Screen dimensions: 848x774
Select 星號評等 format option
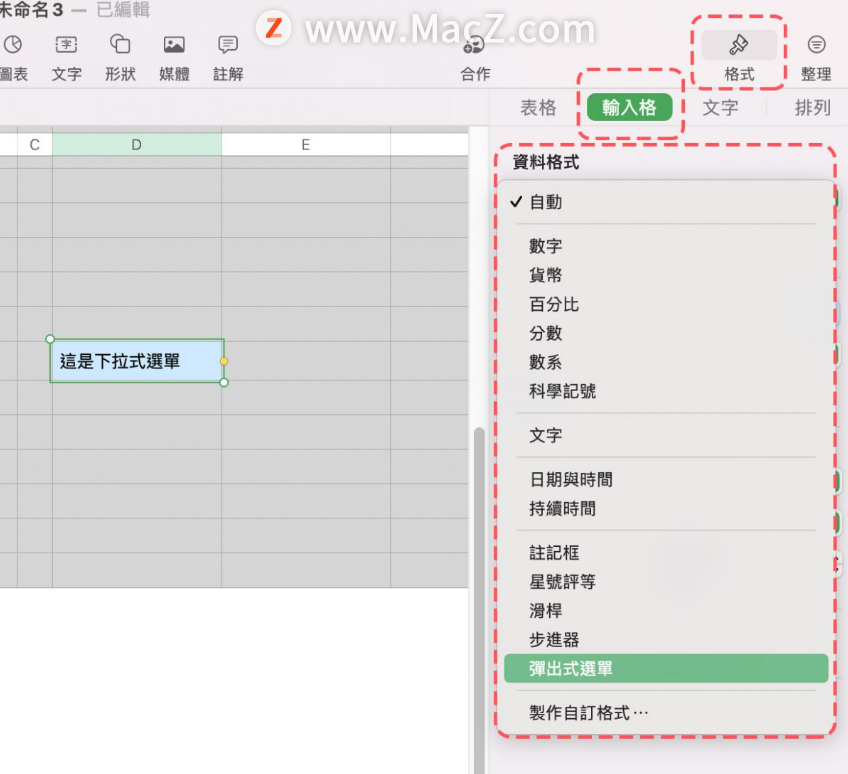pyautogui.click(x=666, y=582)
